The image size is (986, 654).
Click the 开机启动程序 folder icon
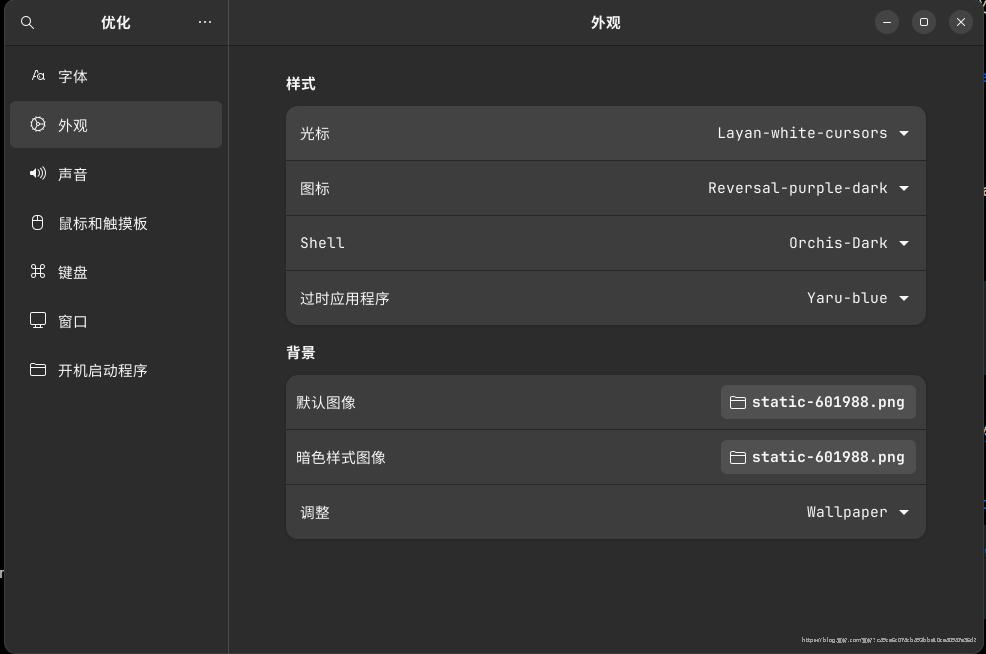pos(38,369)
